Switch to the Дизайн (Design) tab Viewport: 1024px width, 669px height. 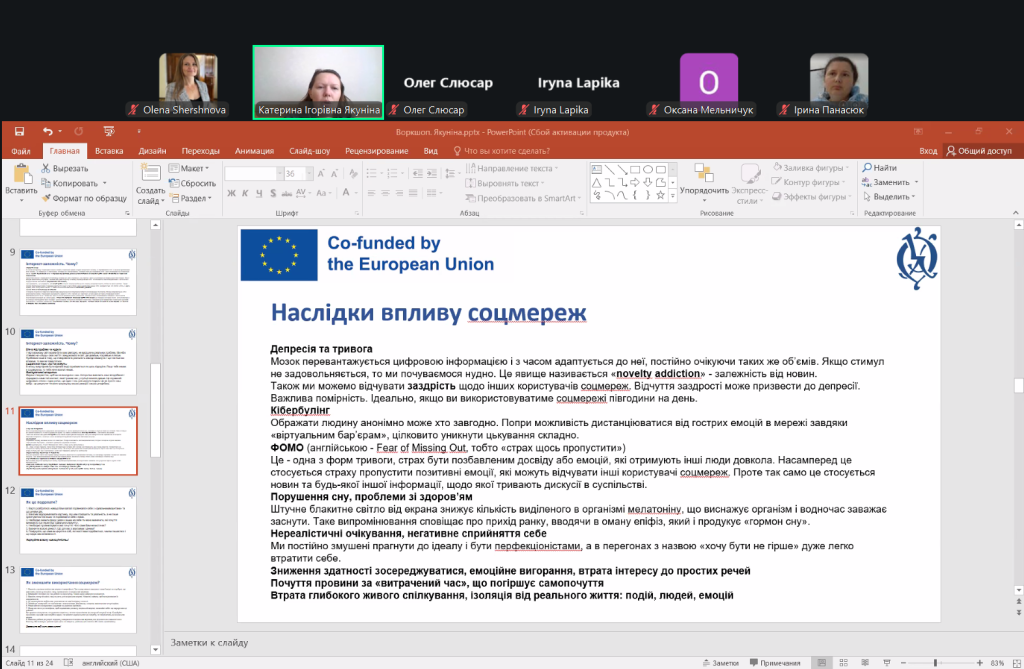click(152, 151)
